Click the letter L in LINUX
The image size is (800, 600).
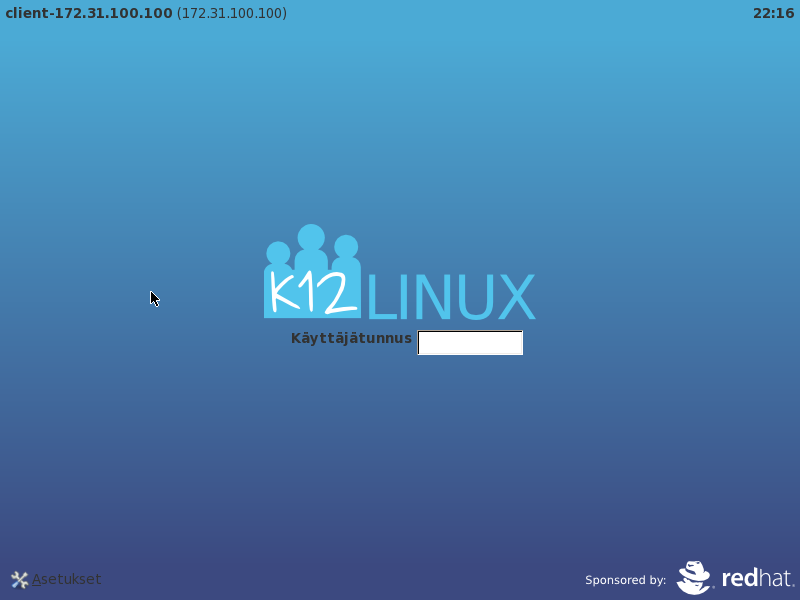(x=376, y=297)
